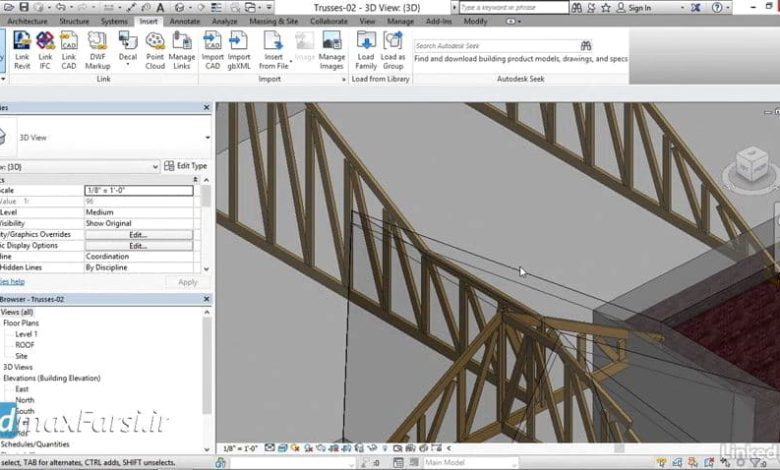
Task: Open the Help dropdown arrow
Action: (728, 8)
